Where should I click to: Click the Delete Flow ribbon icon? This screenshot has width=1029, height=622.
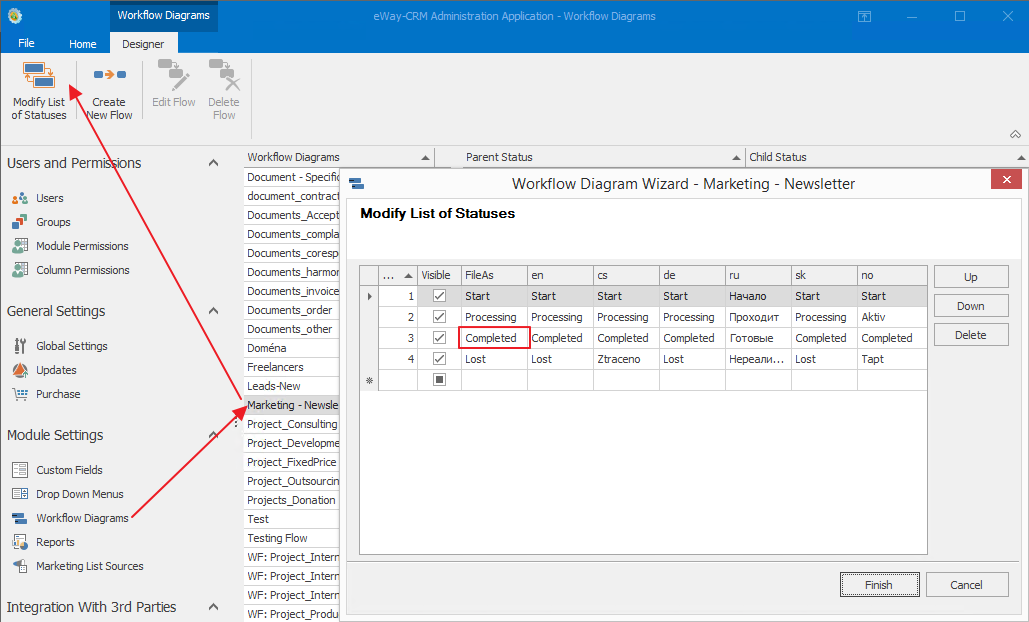pos(224,75)
